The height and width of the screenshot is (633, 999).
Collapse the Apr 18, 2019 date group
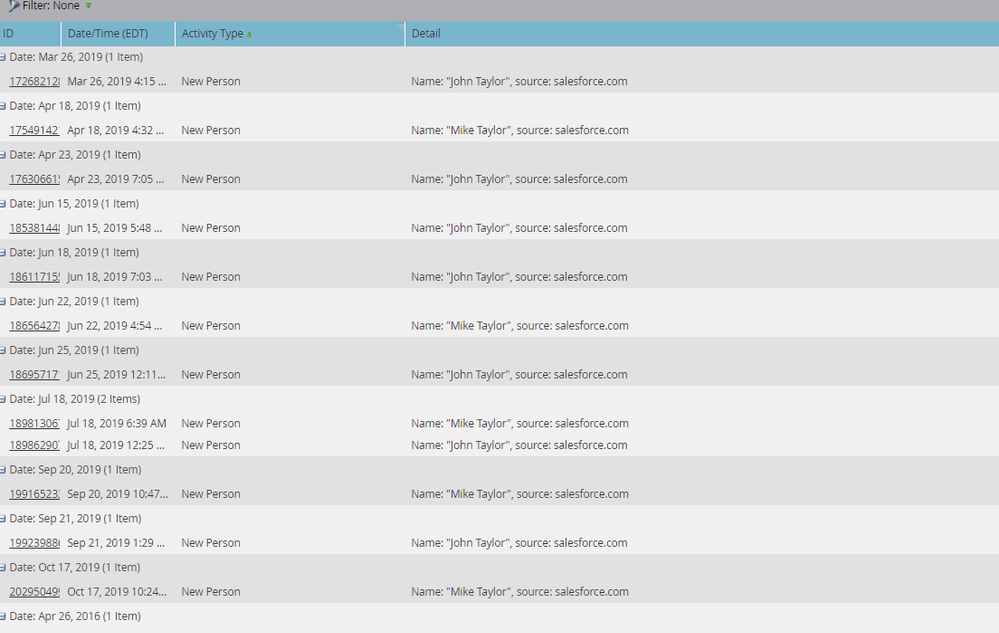tap(4, 106)
